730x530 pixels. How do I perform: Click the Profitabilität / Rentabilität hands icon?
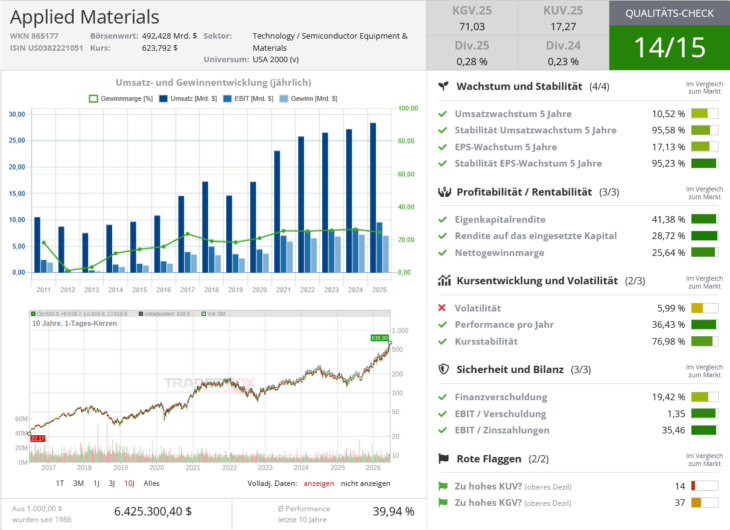(444, 192)
